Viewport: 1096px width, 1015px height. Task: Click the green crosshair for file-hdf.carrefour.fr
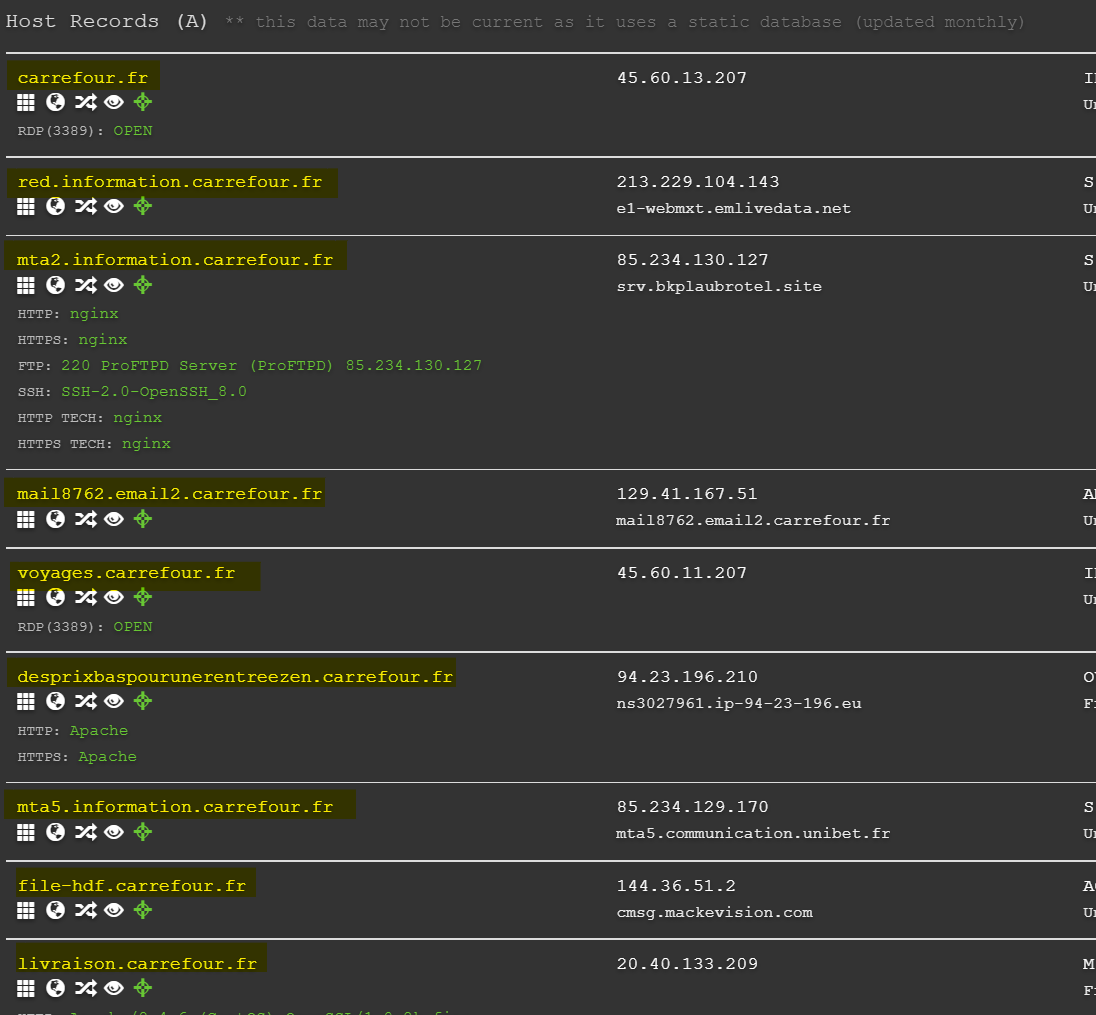[143, 909]
